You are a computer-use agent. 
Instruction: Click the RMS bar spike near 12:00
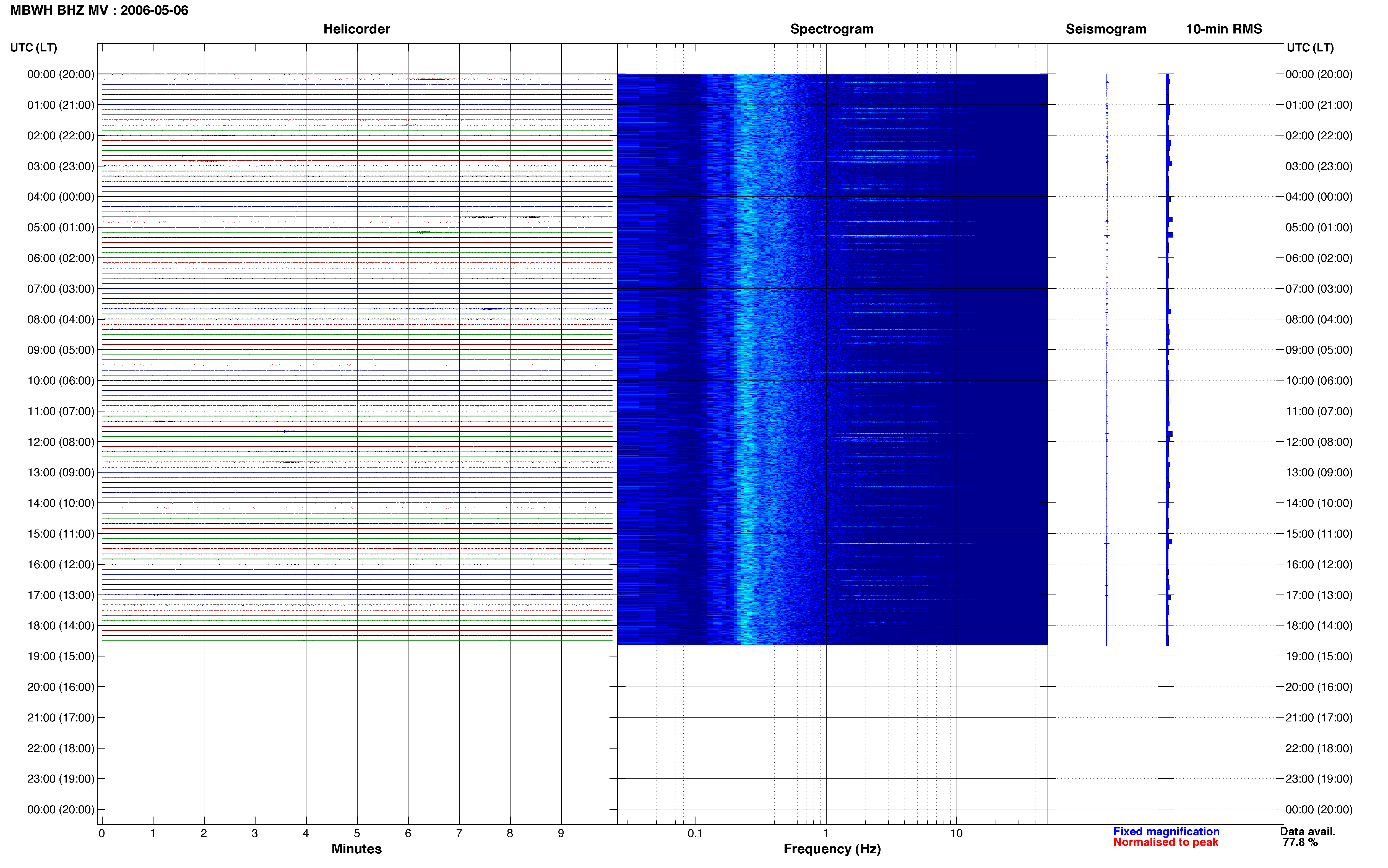(x=1170, y=435)
